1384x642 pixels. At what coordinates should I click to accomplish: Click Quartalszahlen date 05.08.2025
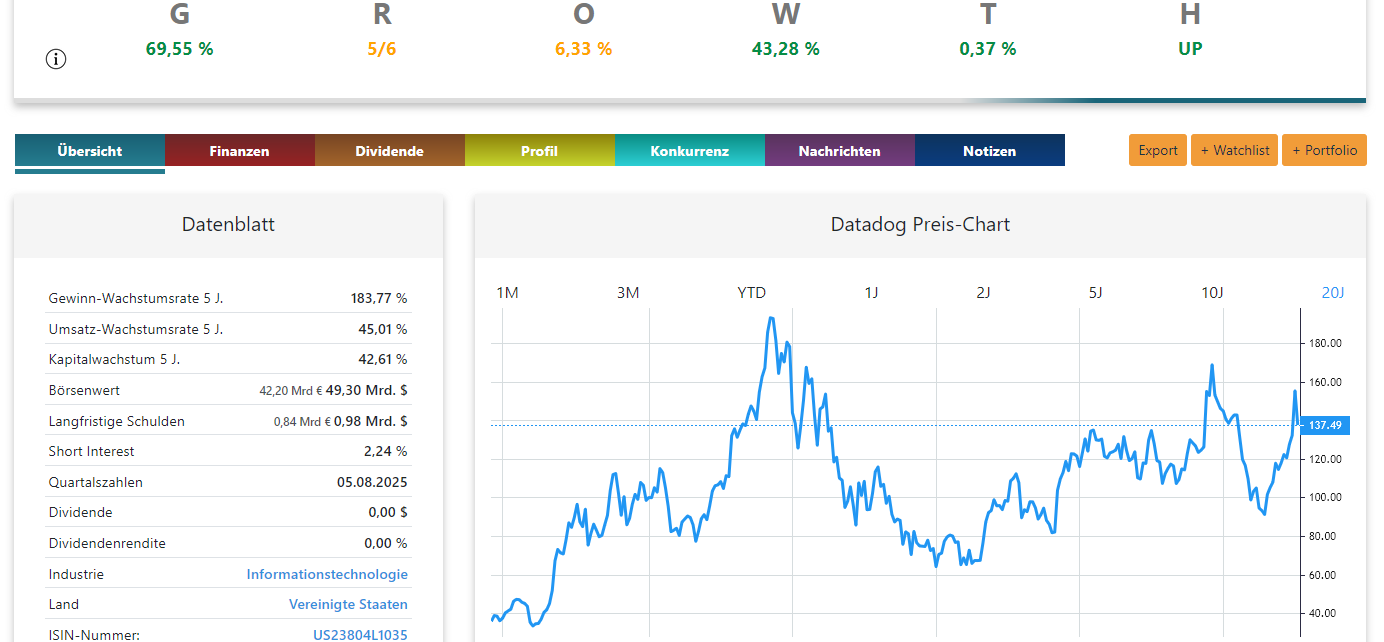372,482
